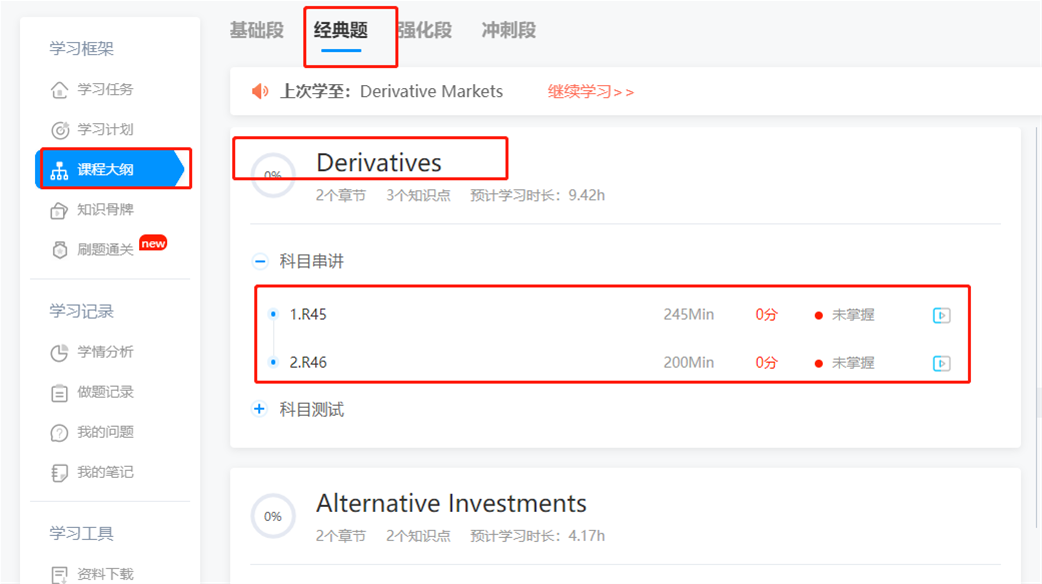Expand the 科目测试 section
Screen dimensions: 1042x584
click(259, 409)
